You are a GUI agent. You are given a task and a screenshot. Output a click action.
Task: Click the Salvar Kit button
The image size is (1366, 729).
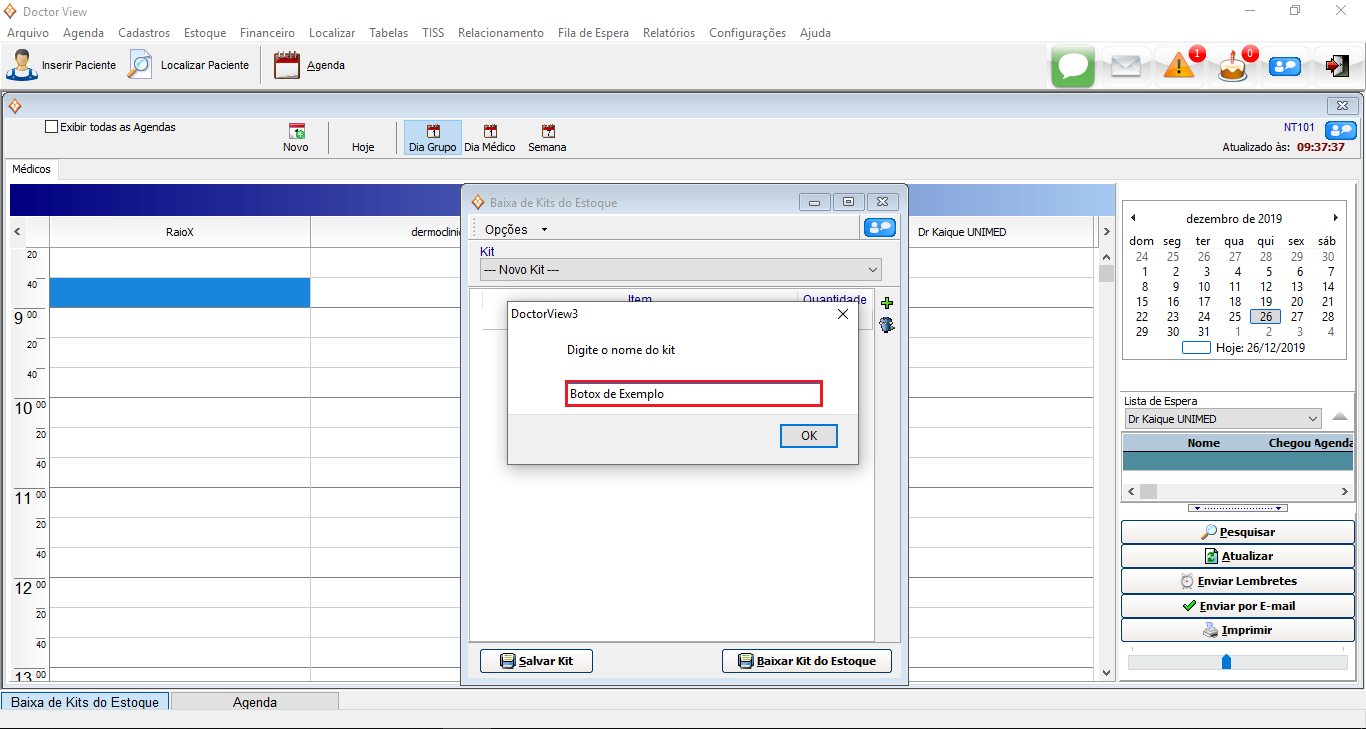[x=536, y=661]
